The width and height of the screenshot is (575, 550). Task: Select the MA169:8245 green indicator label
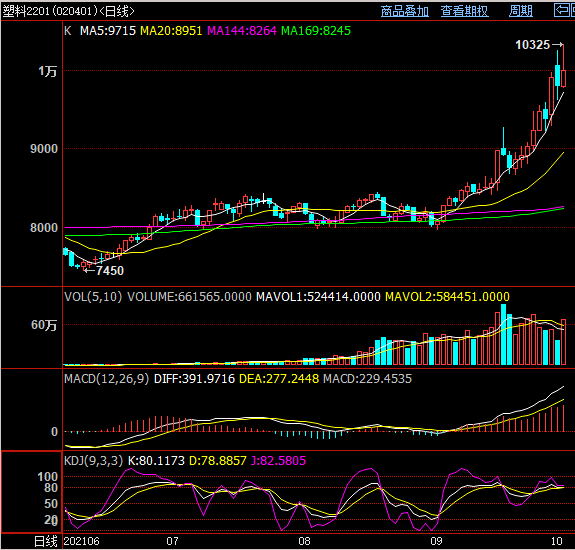[316, 31]
